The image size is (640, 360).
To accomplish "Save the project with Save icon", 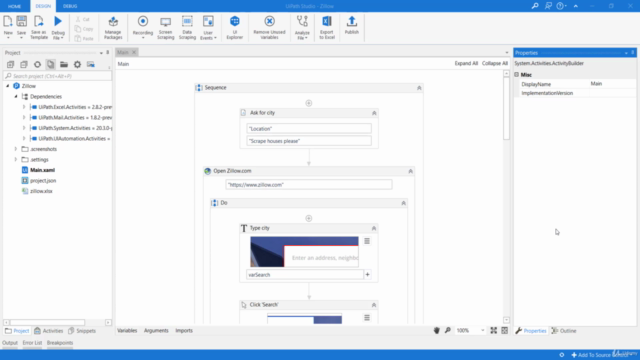I will click(x=21, y=27).
